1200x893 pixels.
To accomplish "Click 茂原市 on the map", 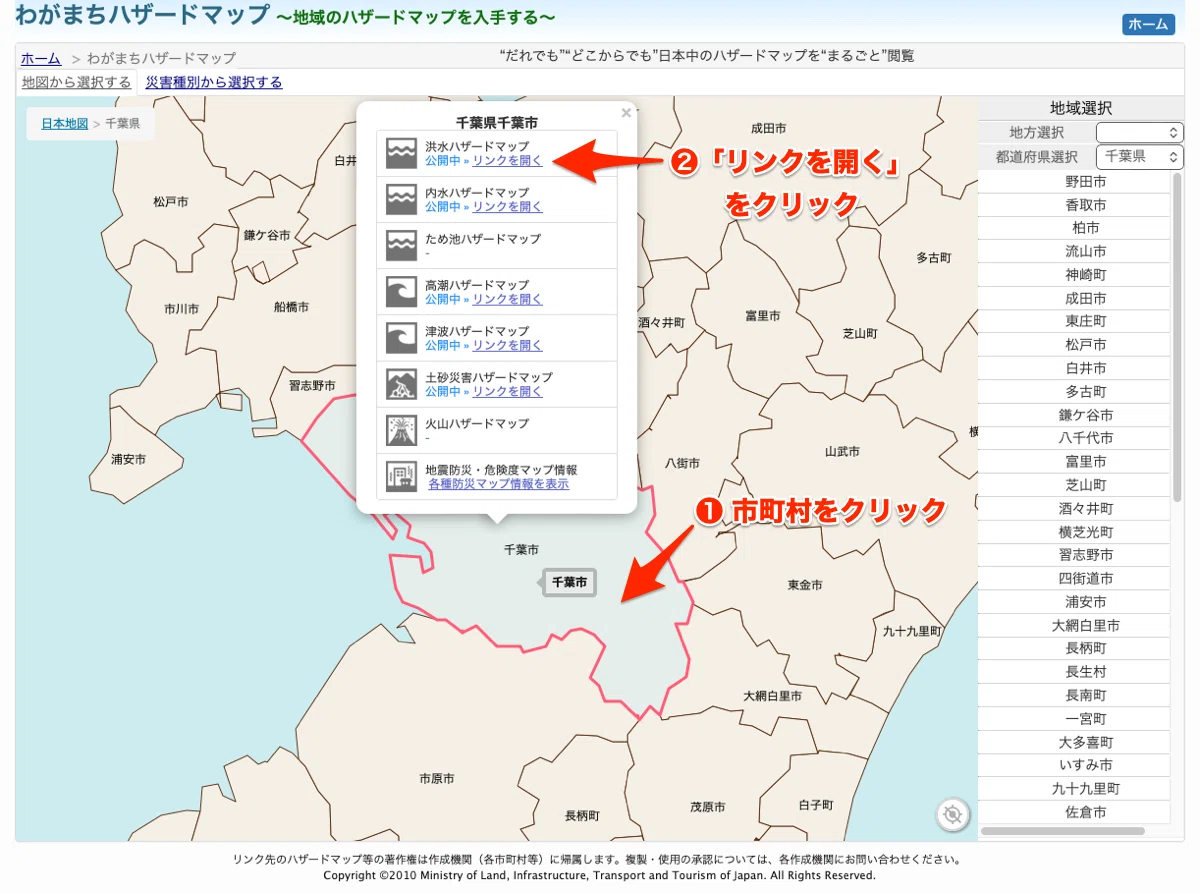I will 708,806.
